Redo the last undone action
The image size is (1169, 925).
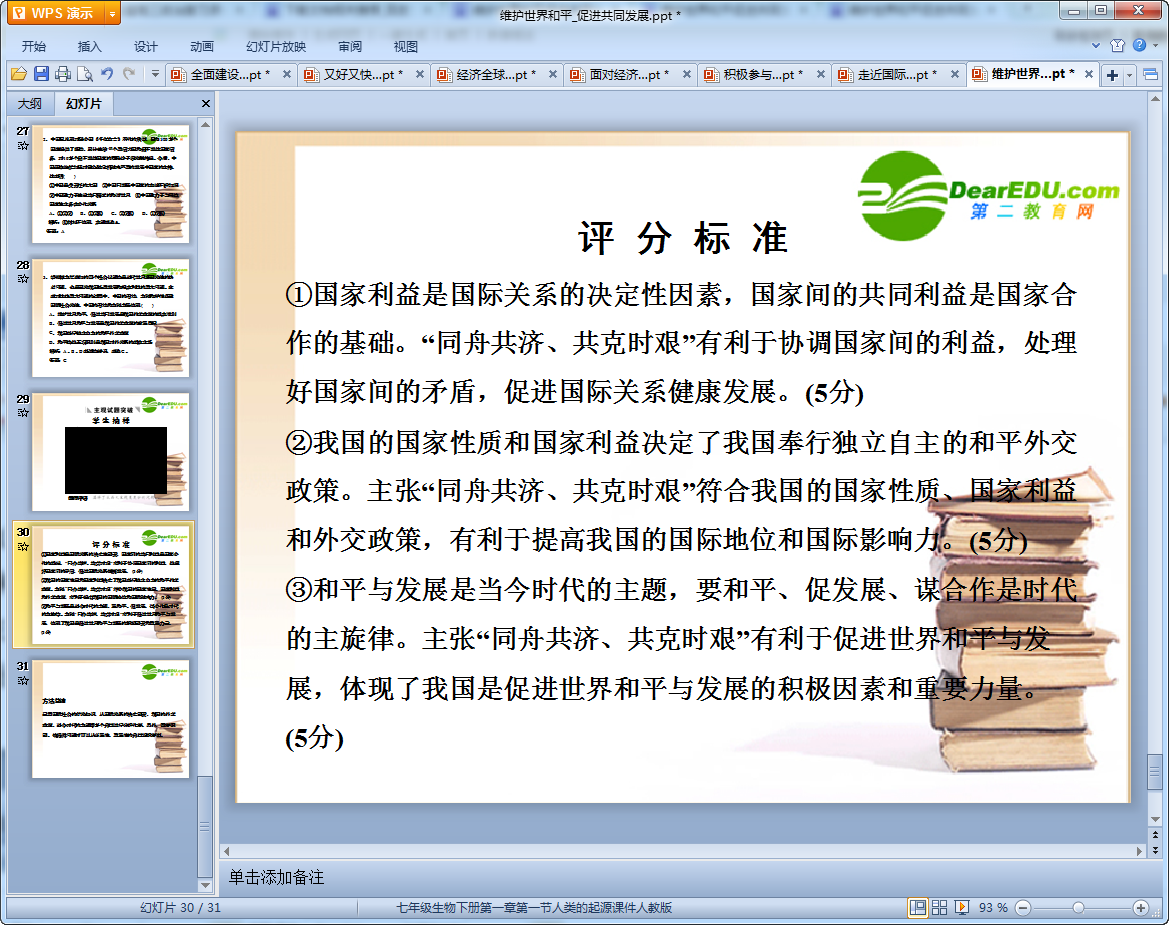pyautogui.click(x=129, y=74)
